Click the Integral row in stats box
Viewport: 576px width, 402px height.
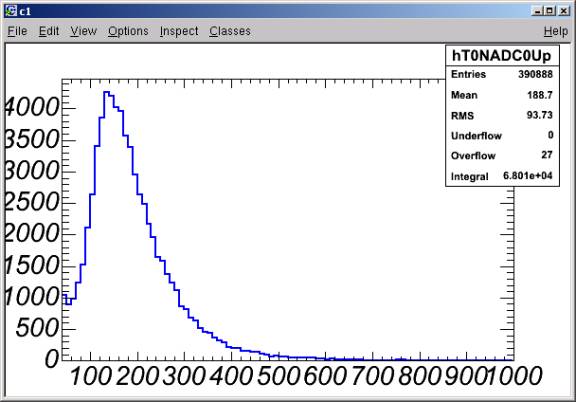point(502,176)
